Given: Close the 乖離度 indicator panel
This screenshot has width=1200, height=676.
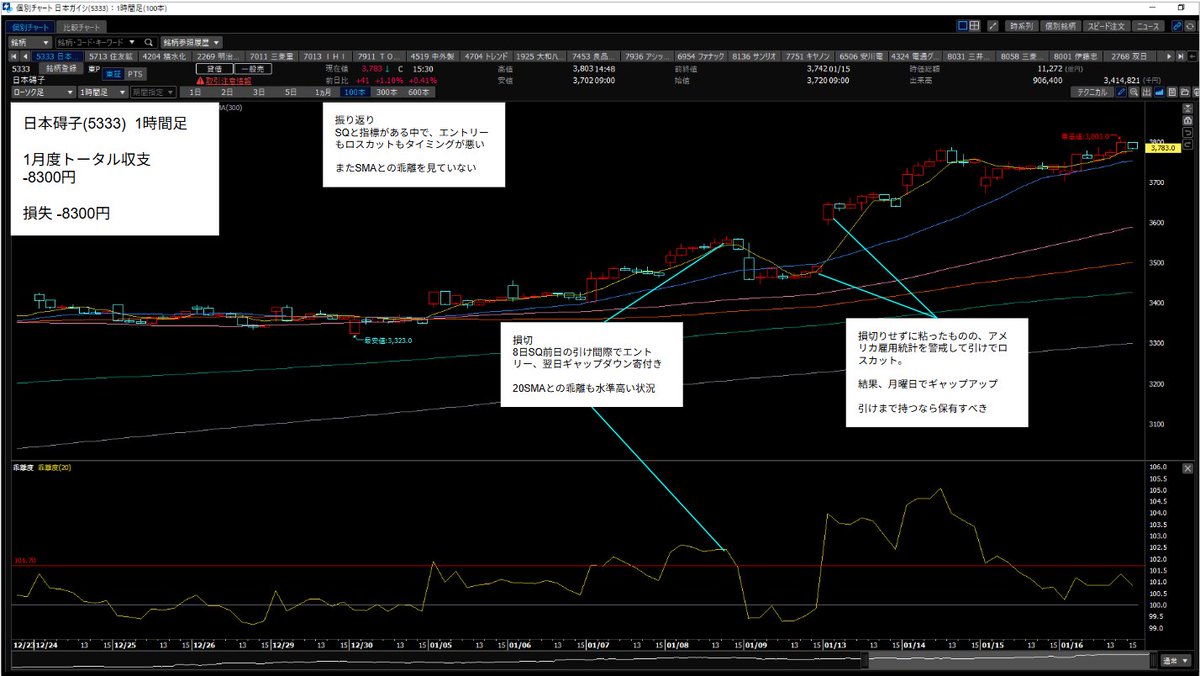Looking at the screenshot, I should (1187, 468).
